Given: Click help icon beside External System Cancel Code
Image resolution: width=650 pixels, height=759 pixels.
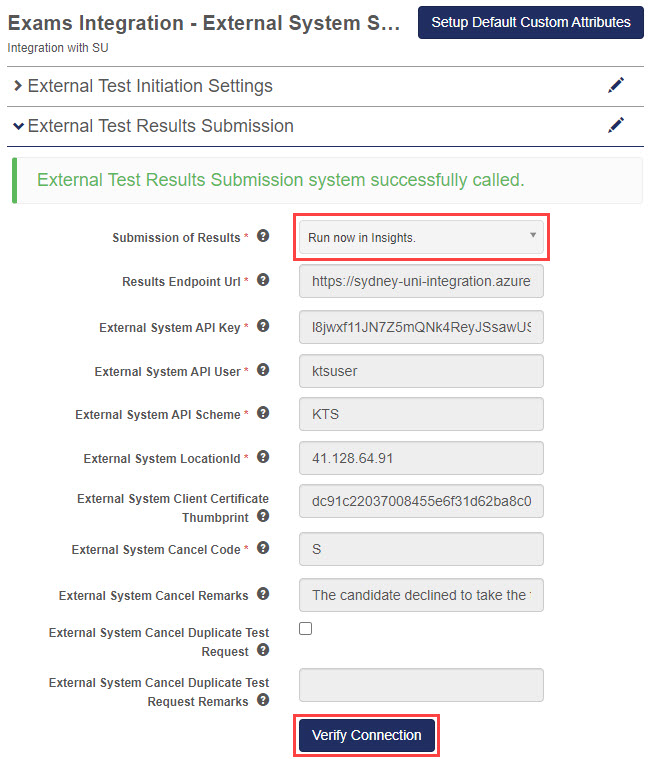Looking at the screenshot, I should (x=263, y=548).
